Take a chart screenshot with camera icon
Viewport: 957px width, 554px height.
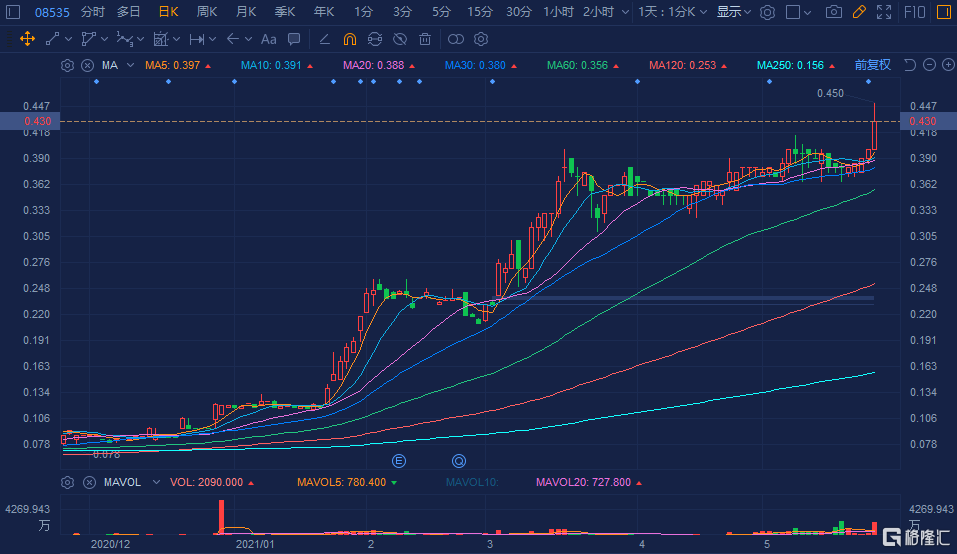834,12
